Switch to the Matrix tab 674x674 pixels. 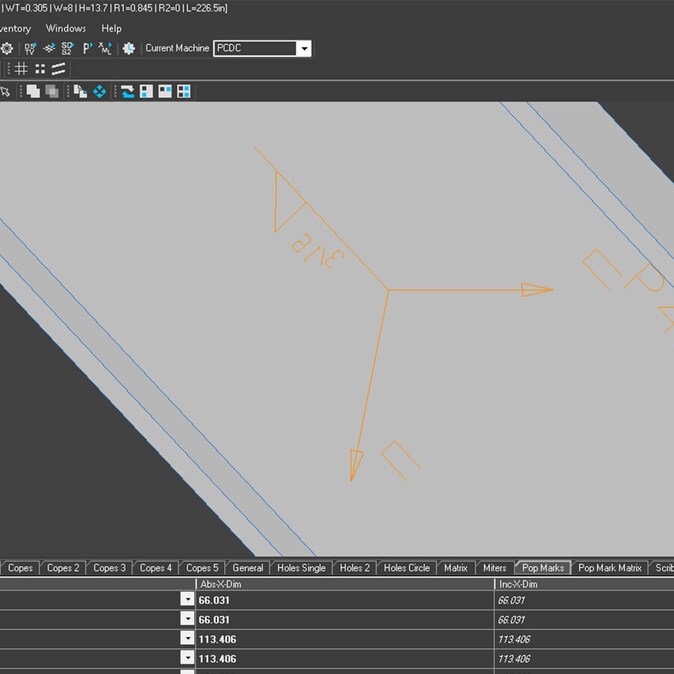click(x=456, y=568)
